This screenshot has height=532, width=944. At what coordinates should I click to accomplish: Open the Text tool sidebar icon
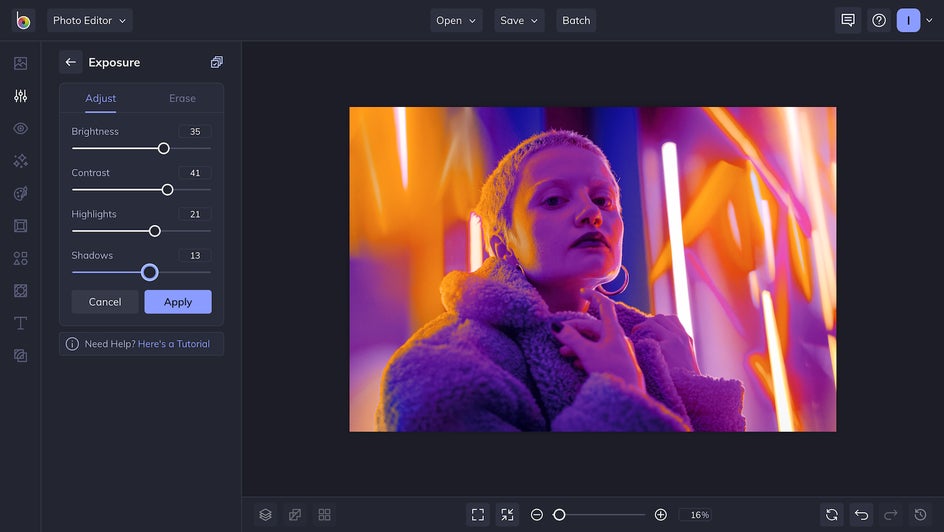pos(20,323)
